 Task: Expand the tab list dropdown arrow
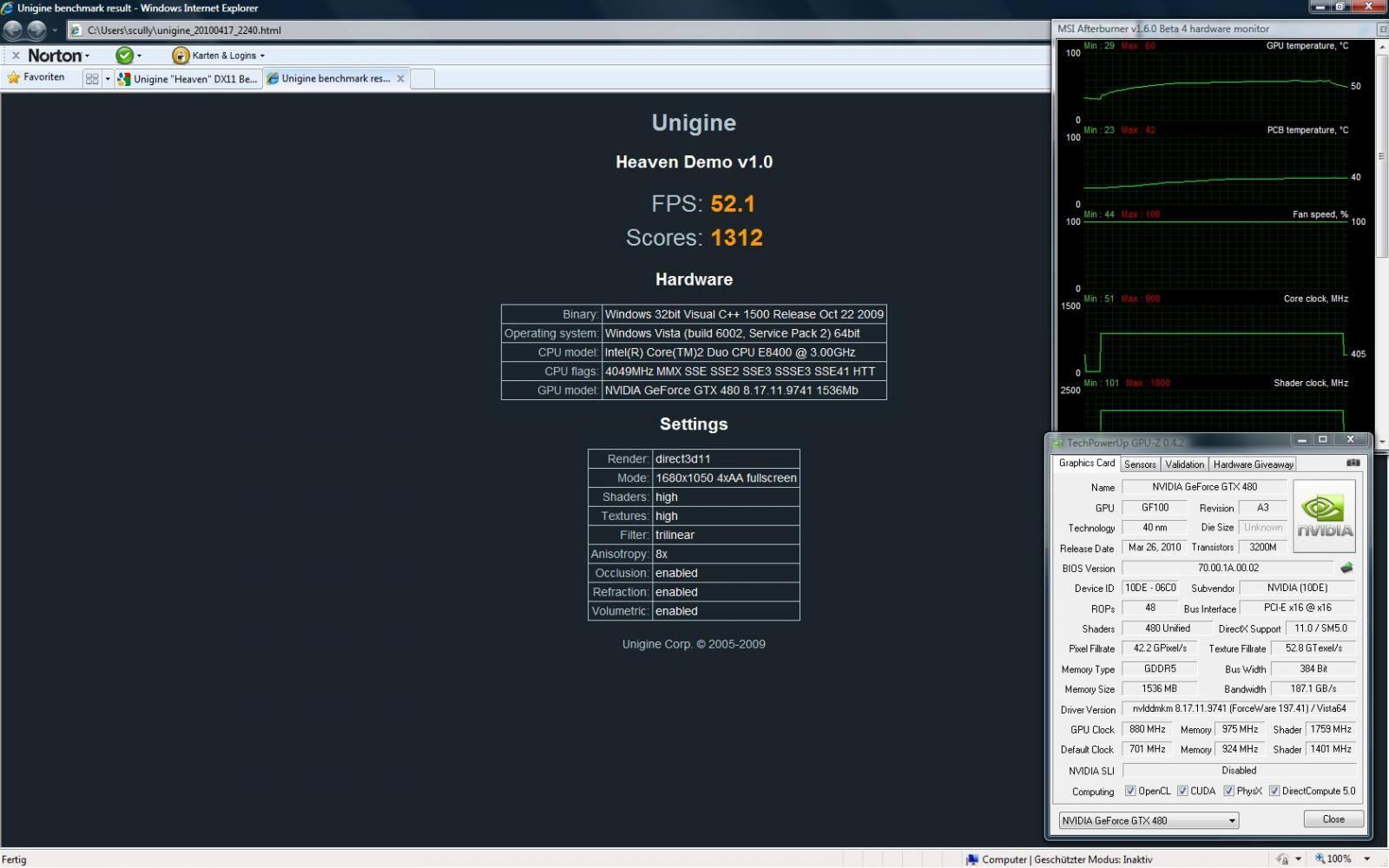108,79
